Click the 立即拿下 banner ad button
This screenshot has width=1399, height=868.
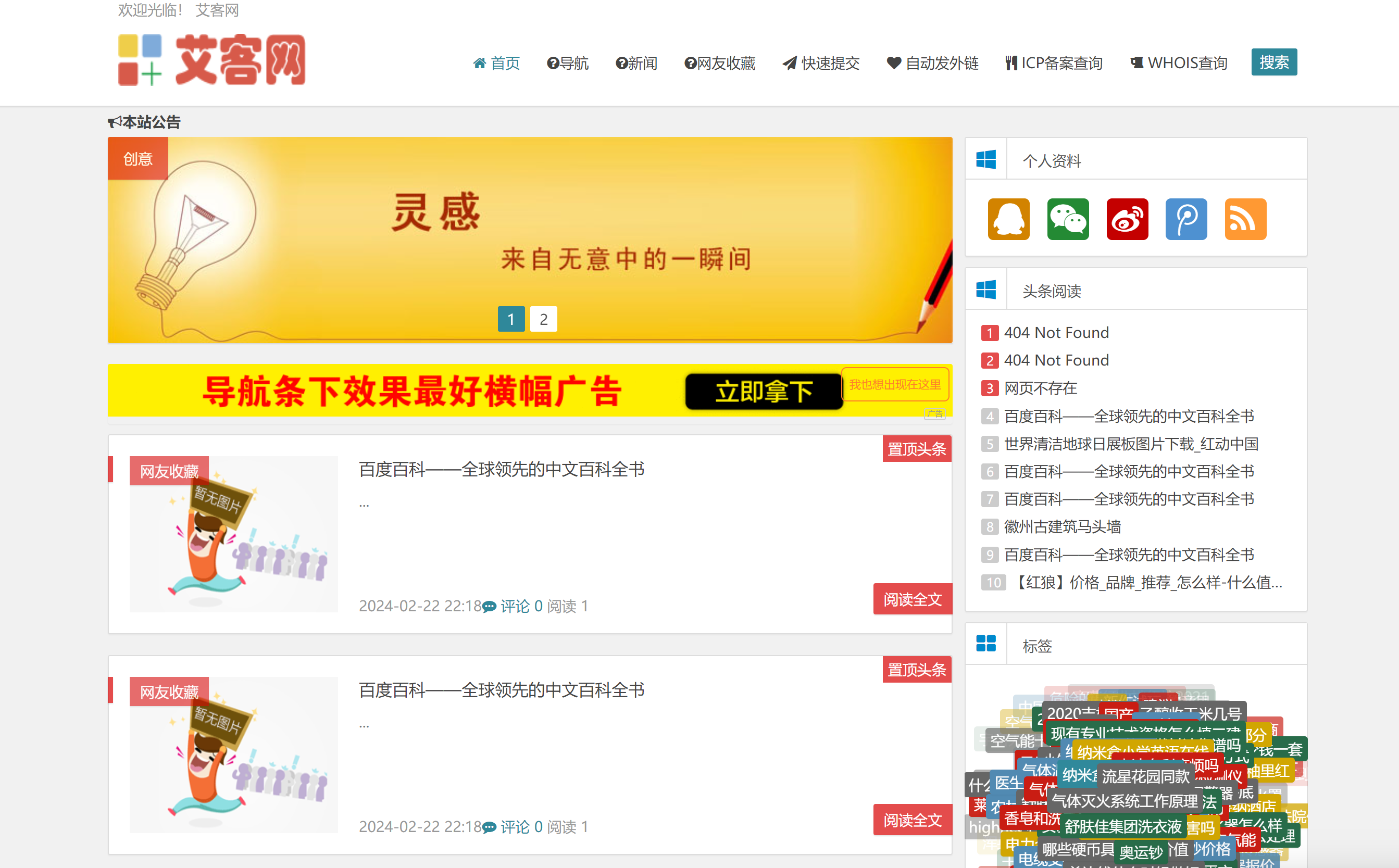pyautogui.click(x=764, y=392)
